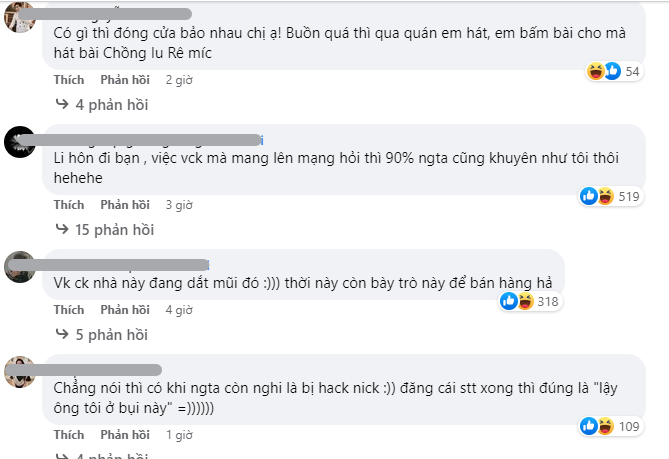The width and height of the screenshot is (669, 459).
Task: View reactions on the 318-reaction comment
Action: tap(529, 302)
